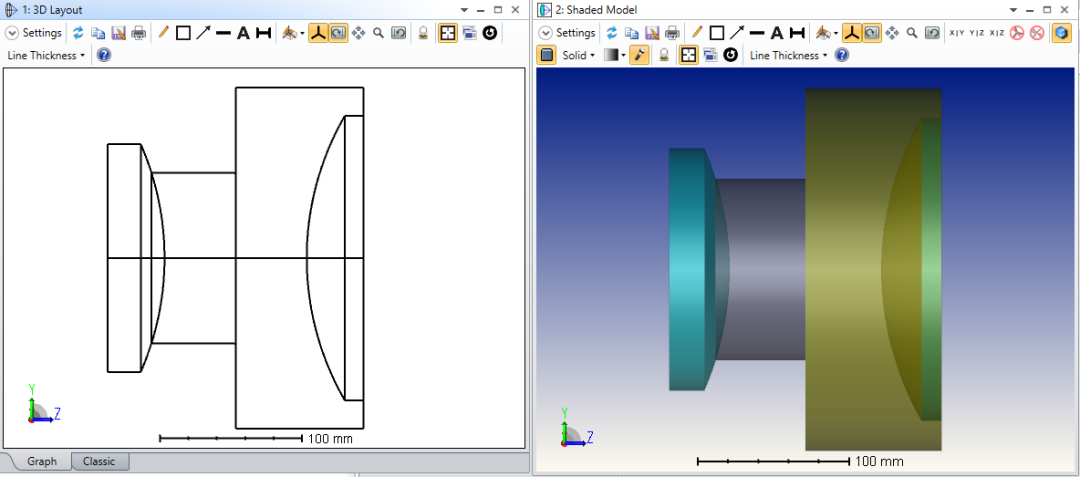Toggle the lock icon in 3D Layout toolbar

(423, 33)
